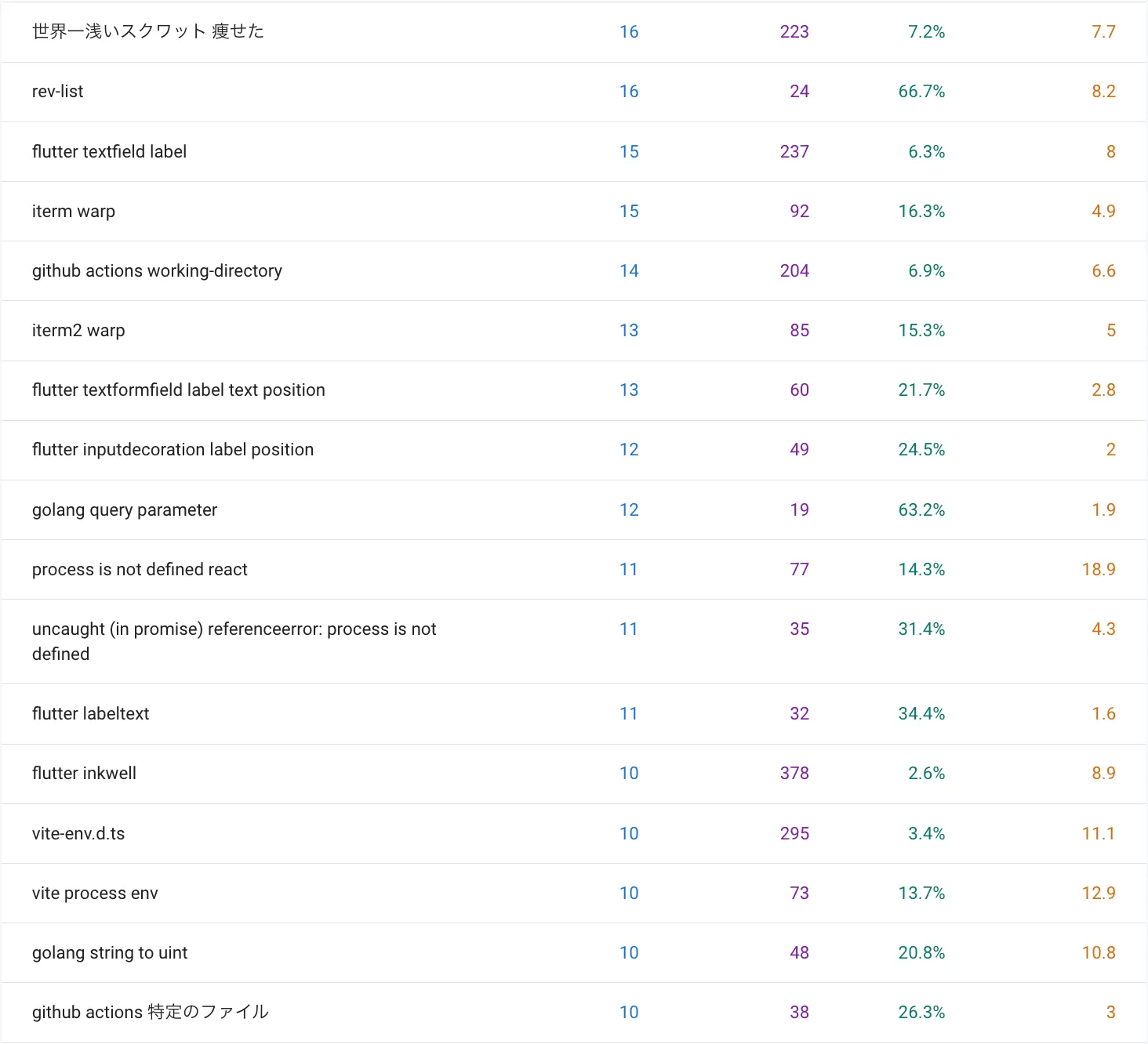The height and width of the screenshot is (1044, 1148).
Task: Select the iterm2 warp query row
Action: click(x=78, y=330)
